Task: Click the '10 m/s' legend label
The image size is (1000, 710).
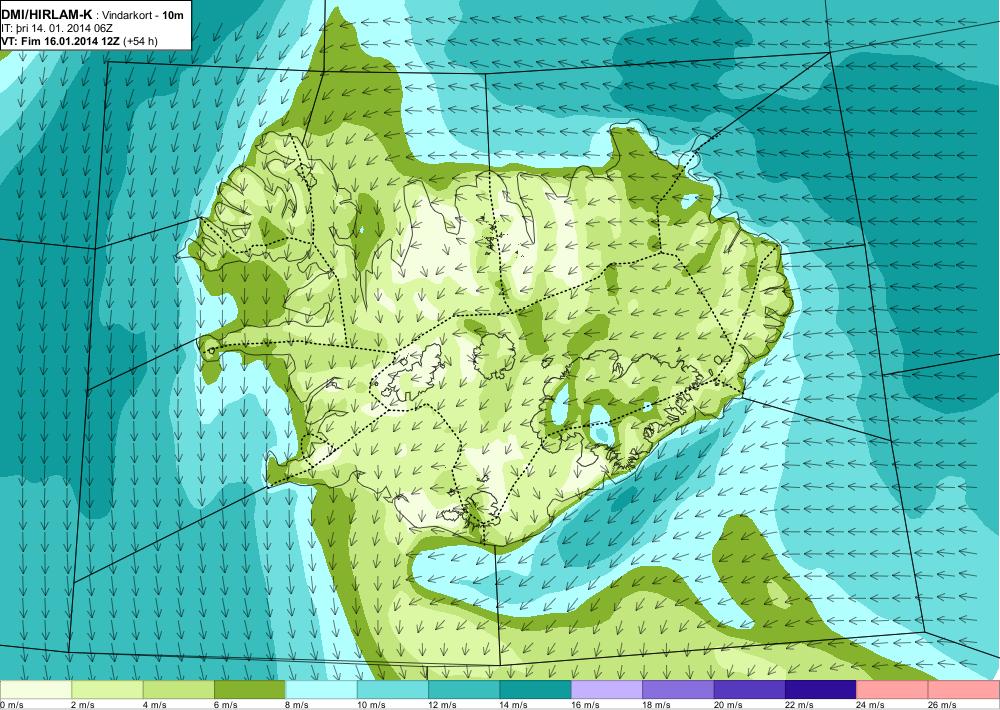Action: [371, 704]
